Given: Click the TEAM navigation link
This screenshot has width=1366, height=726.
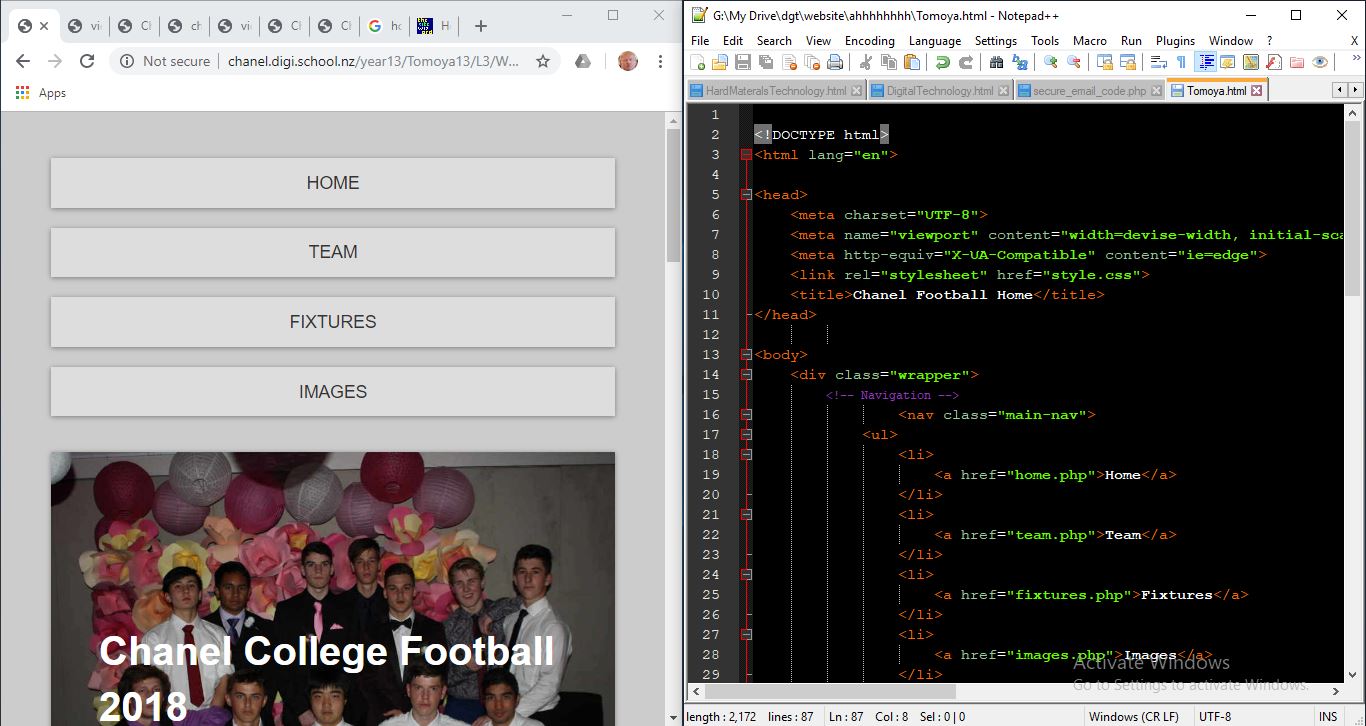Looking at the screenshot, I should coord(333,252).
